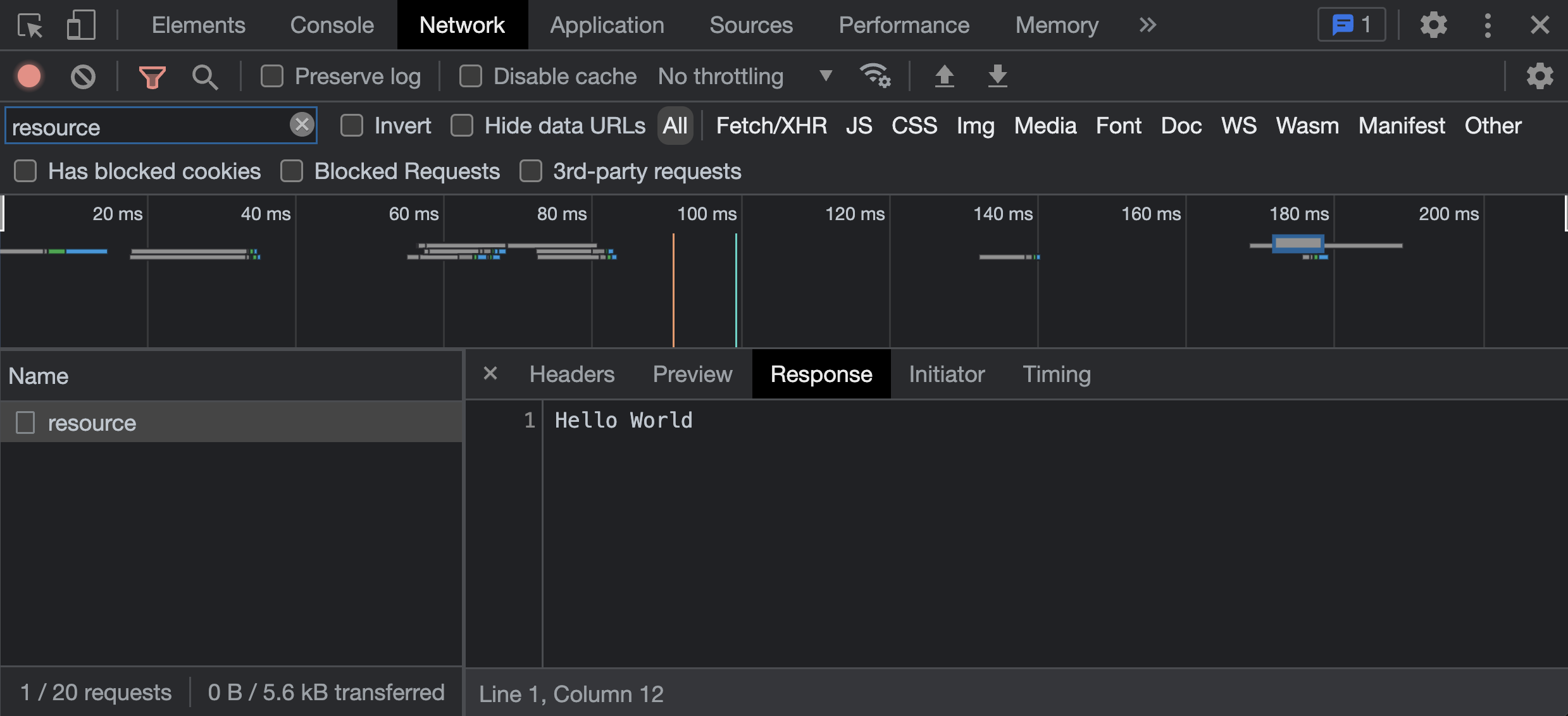The height and width of the screenshot is (716, 1568).
Task: Click the JS resource type filter button
Action: (857, 126)
